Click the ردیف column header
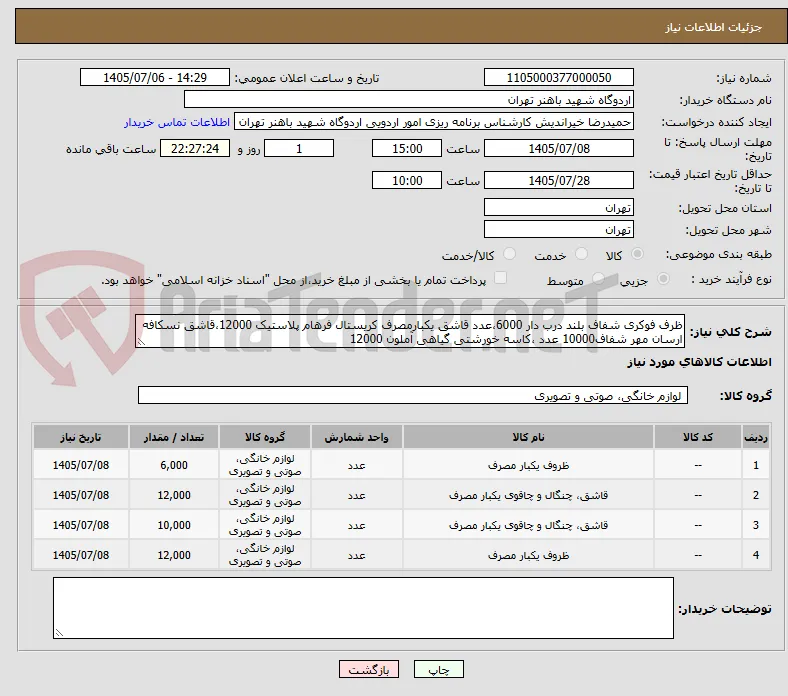Image resolution: width=788 pixels, height=696 pixels. point(756,437)
